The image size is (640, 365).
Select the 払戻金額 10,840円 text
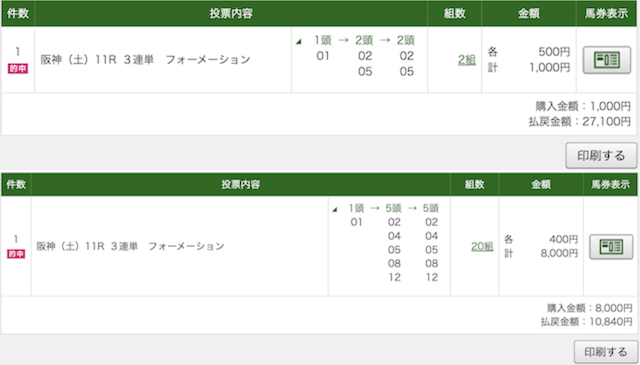click(x=587, y=322)
